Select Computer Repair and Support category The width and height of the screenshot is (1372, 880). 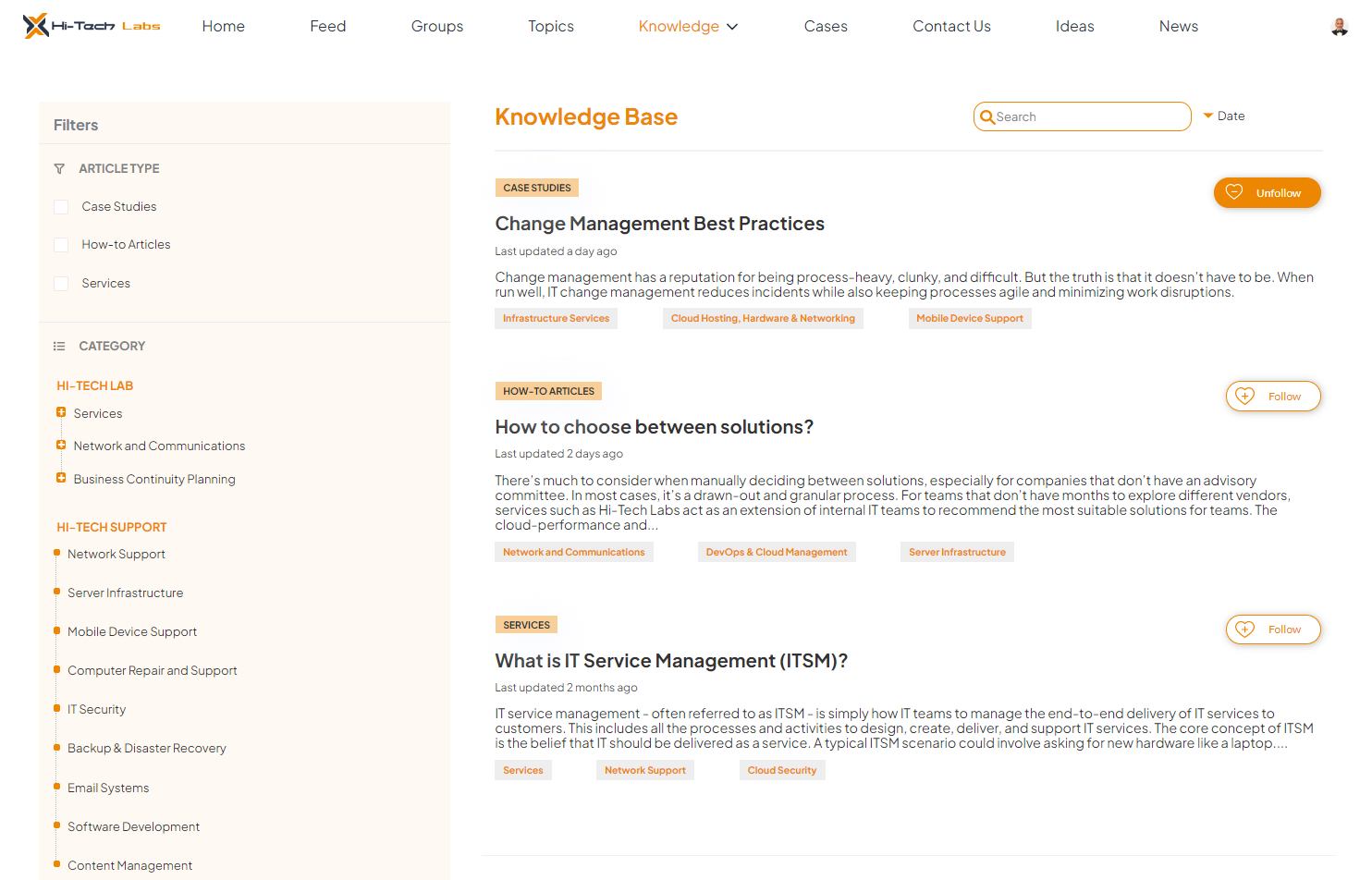[x=153, y=670]
